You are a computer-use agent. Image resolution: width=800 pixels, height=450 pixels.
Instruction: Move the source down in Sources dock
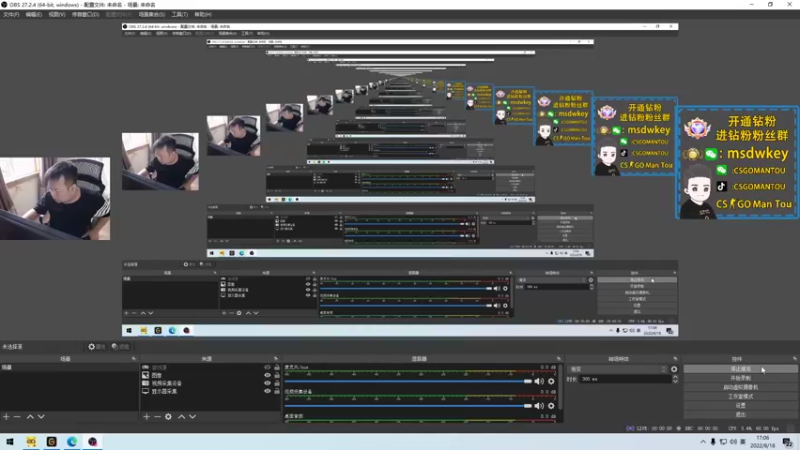point(192,417)
